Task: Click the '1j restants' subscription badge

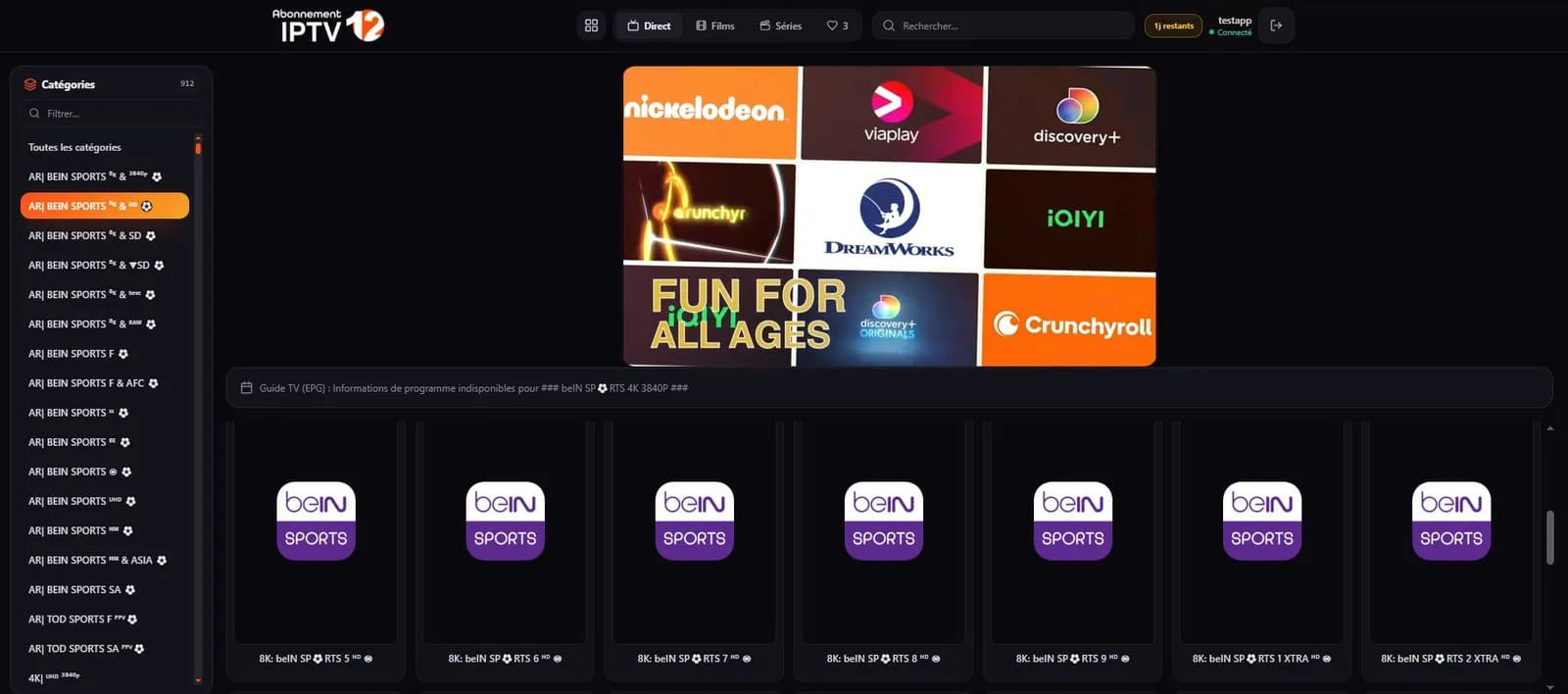Action: [x=1173, y=25]
